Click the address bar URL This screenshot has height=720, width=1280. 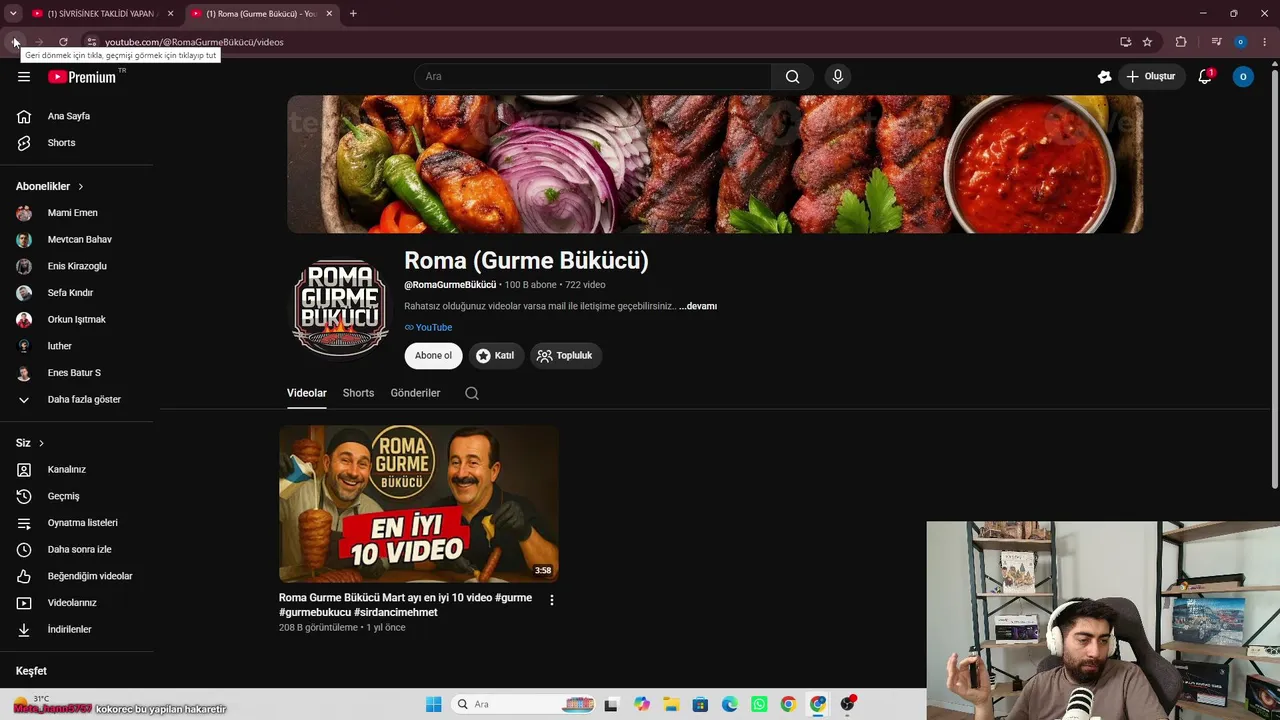[195, 42]
